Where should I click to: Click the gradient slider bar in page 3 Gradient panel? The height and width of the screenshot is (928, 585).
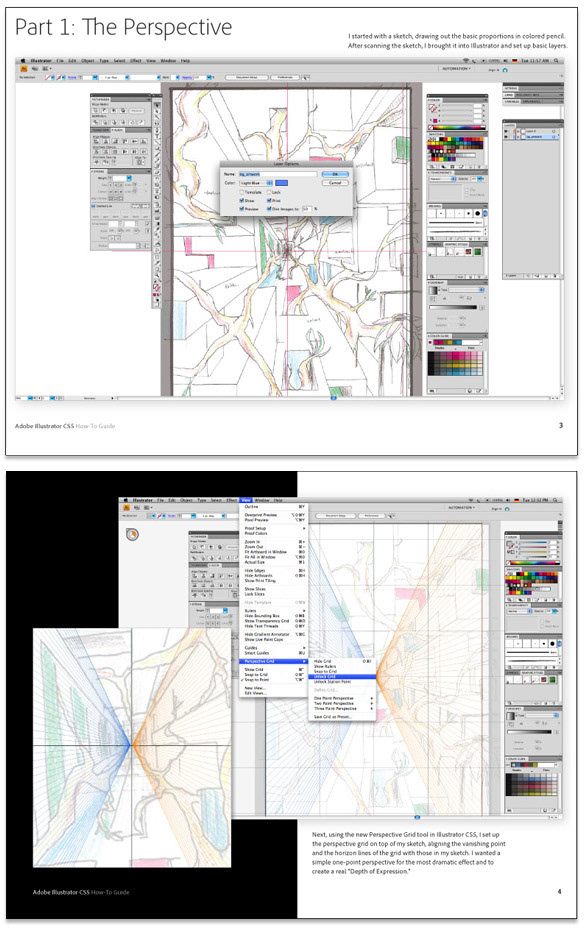453,308
